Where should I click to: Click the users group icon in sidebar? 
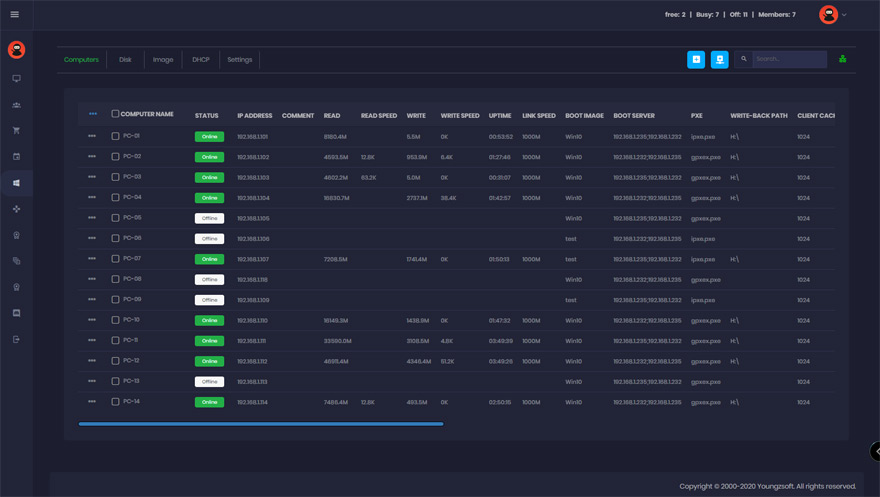(x=16, y=105)
